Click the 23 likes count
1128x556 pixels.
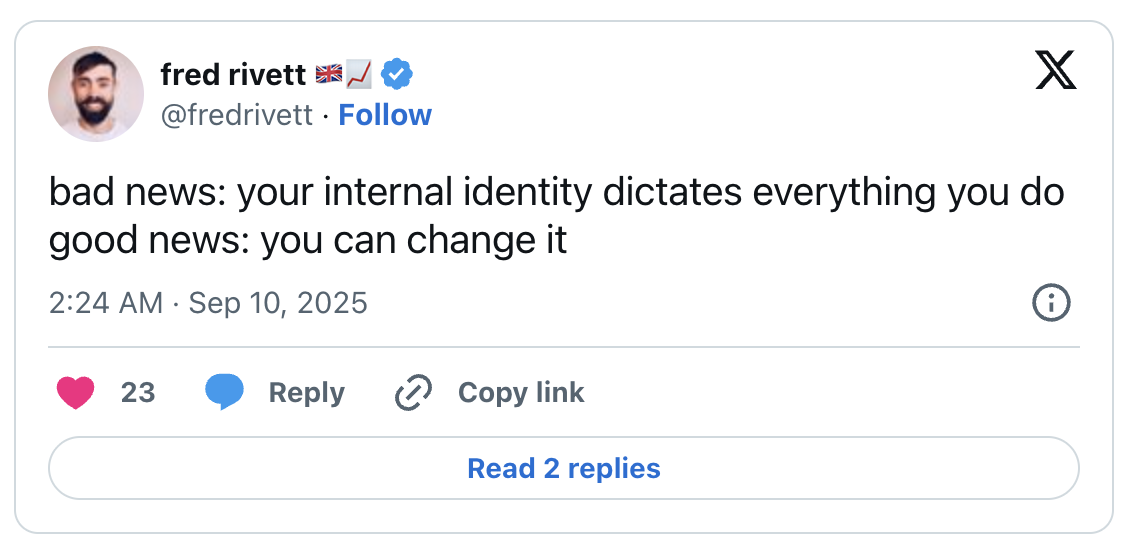coord(138,393)
